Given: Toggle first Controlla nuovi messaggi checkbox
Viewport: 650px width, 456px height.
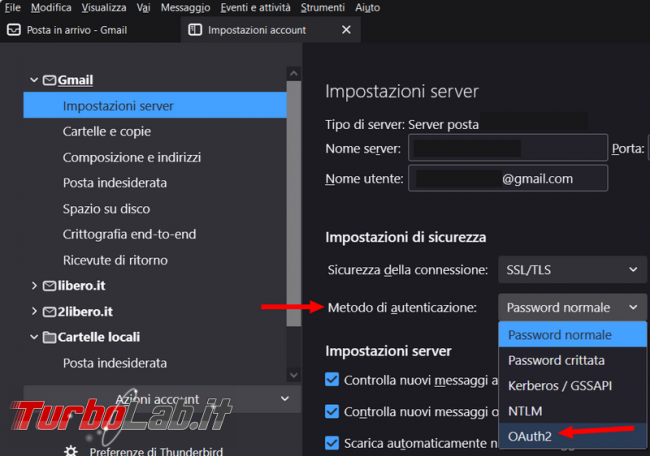Looking at the screenshot, I should coord(332,379).
